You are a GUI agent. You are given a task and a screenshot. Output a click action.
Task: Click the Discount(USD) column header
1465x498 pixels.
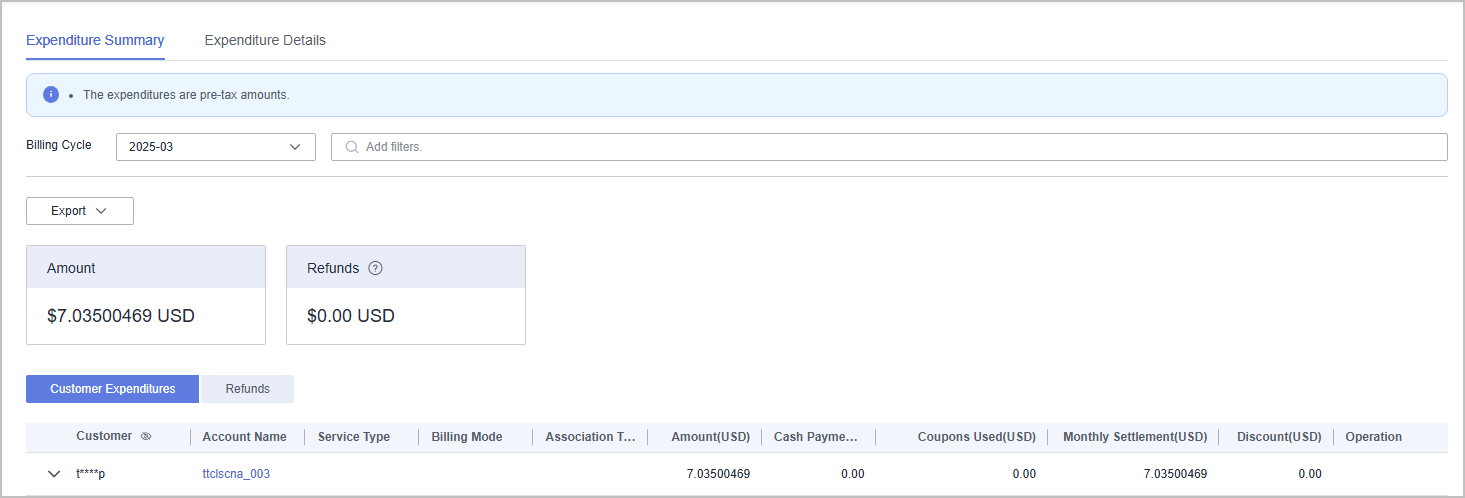[x=1278, y=437]
